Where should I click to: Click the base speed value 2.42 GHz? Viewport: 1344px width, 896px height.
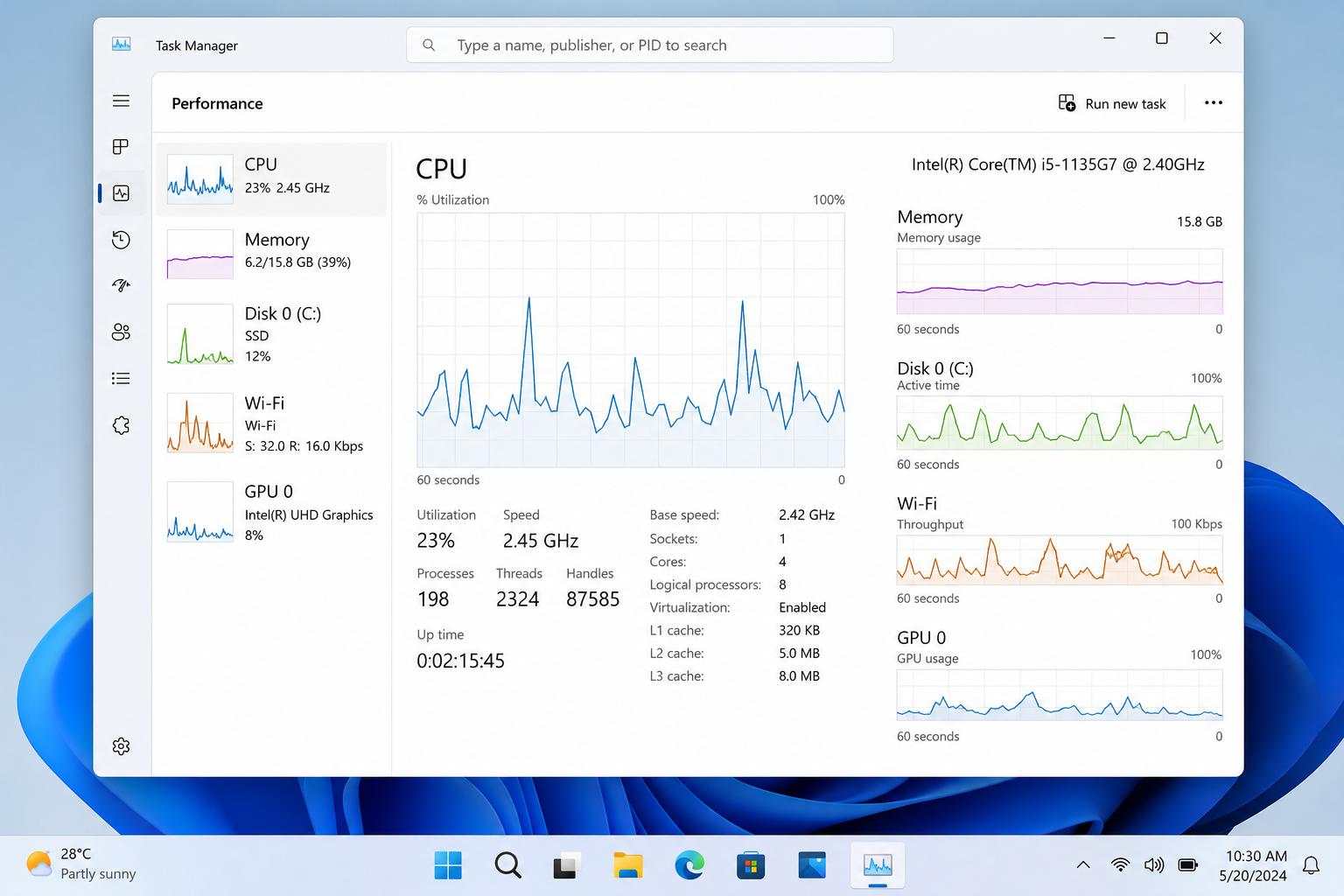pyautogui.click(x=807, y=515)
